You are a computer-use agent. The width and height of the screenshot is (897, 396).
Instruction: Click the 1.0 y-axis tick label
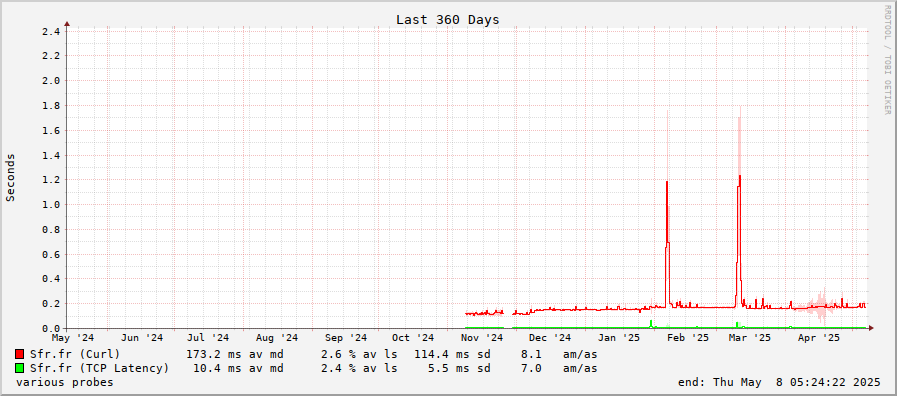click(x=51, y=205)
